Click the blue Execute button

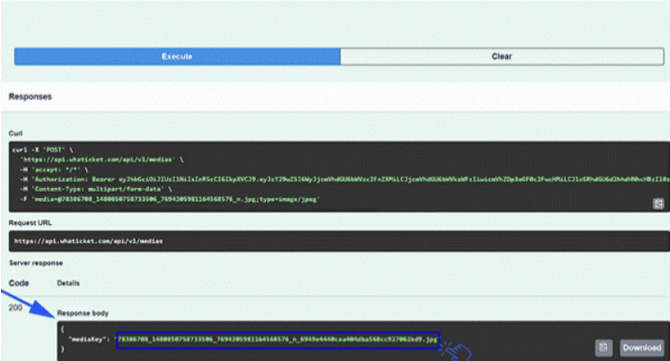(177, 56)
